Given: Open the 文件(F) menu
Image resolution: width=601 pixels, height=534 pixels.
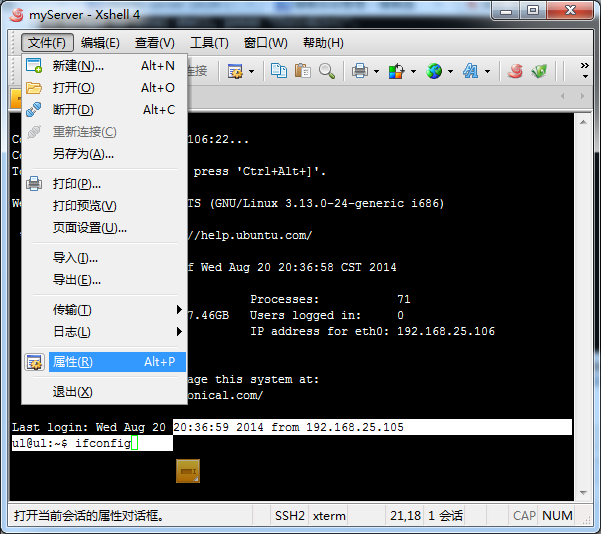Looking at the screenshot, I should pos(47,43).
